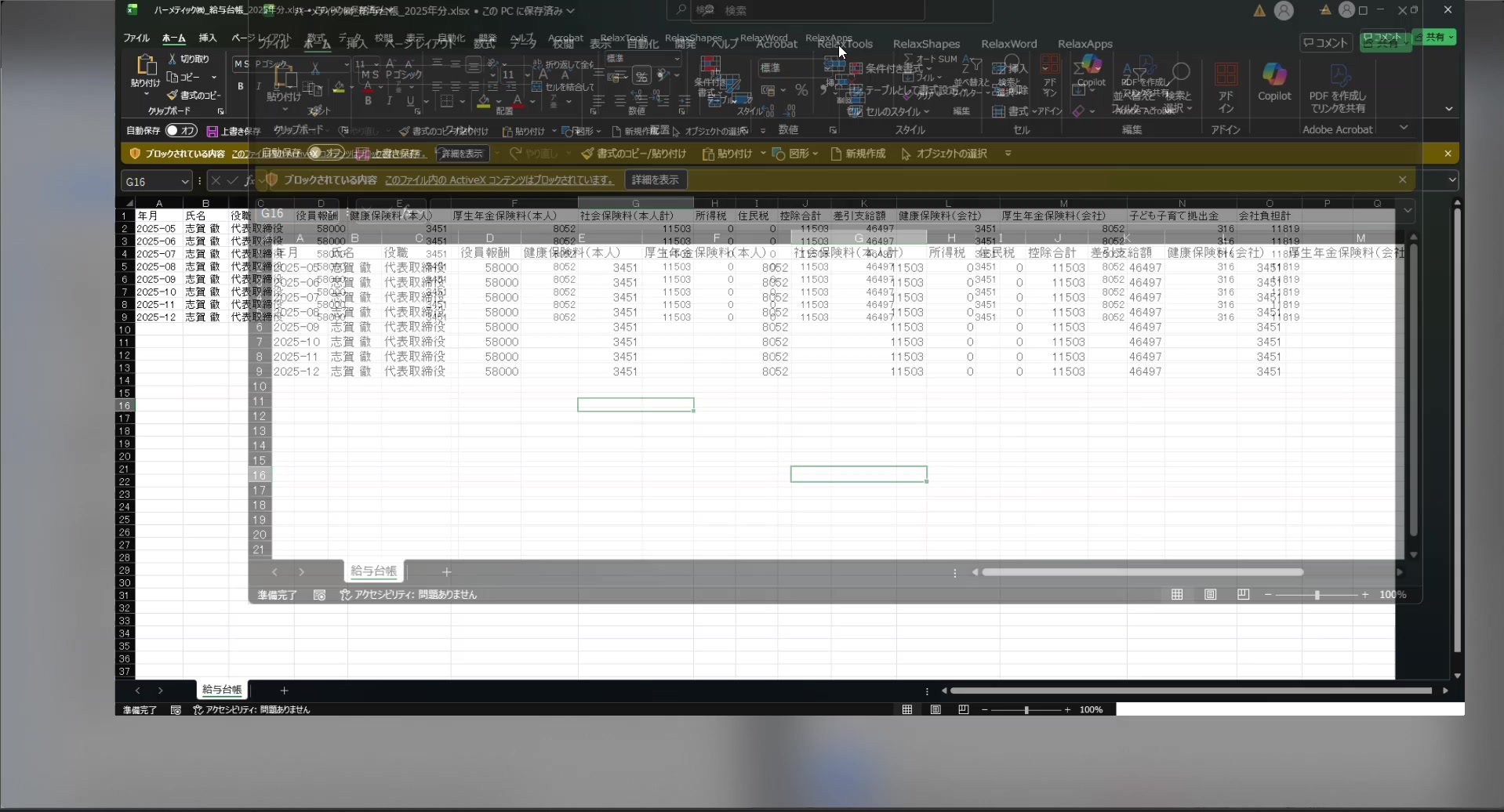Toggle italic I next to the bold button
This screenshot has width=1504, height=812.
click(x=258, y=86)
